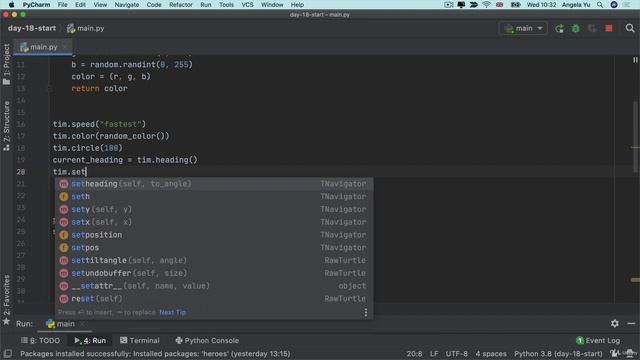Choose setposition completion suggestion

[214, 235]
